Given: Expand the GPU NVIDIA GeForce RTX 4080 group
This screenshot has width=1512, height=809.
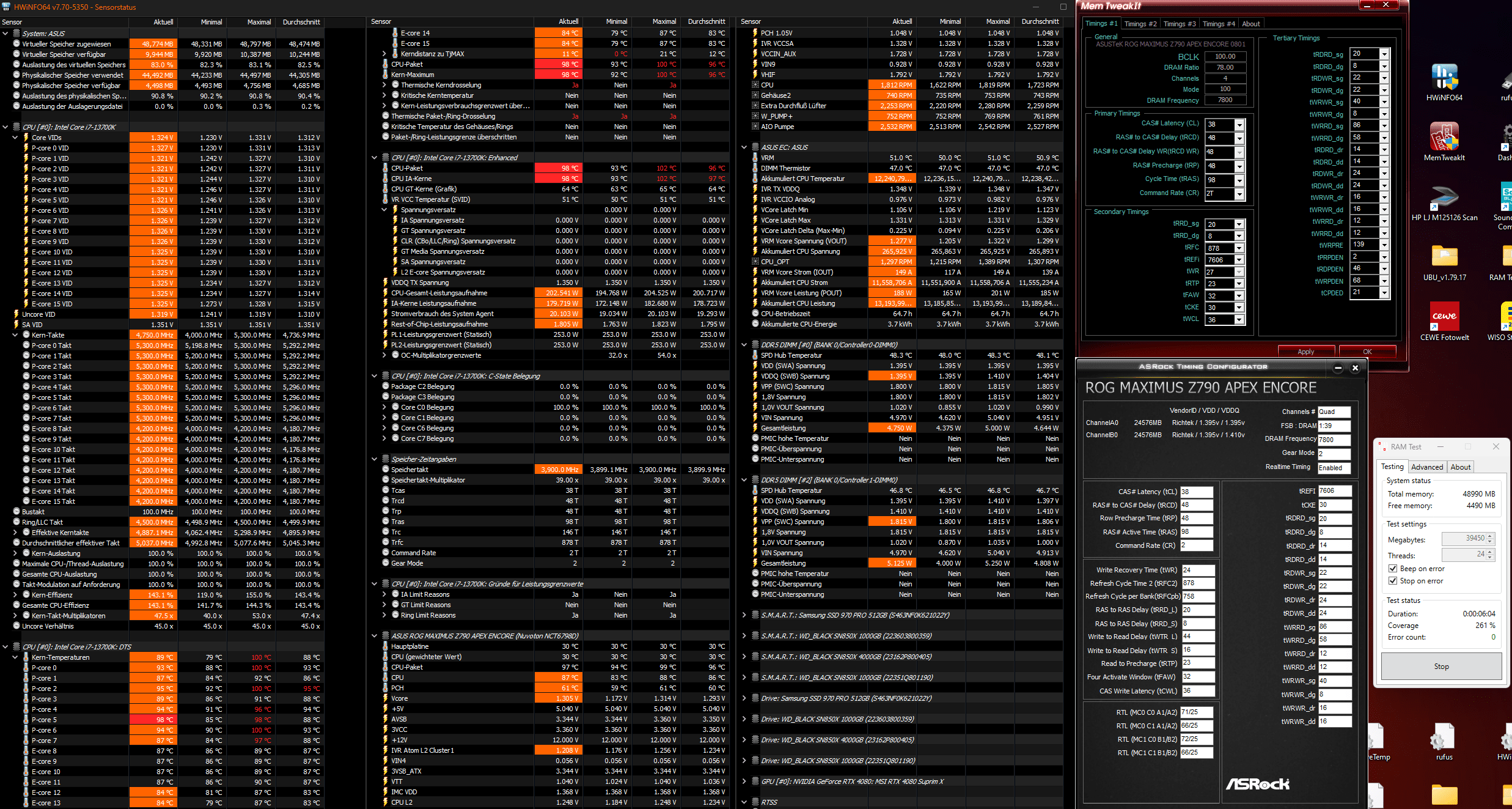Looking at the screenshot, I should [744, 781].
